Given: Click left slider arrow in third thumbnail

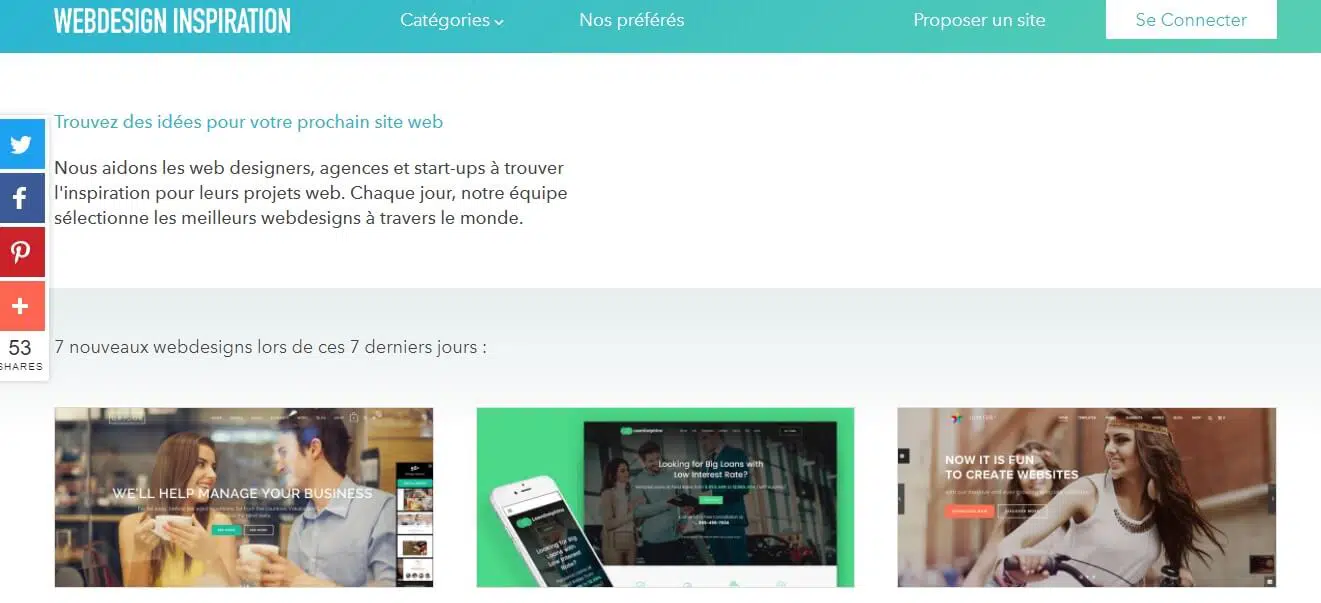Looking at the screenshot, I should 902,498.
